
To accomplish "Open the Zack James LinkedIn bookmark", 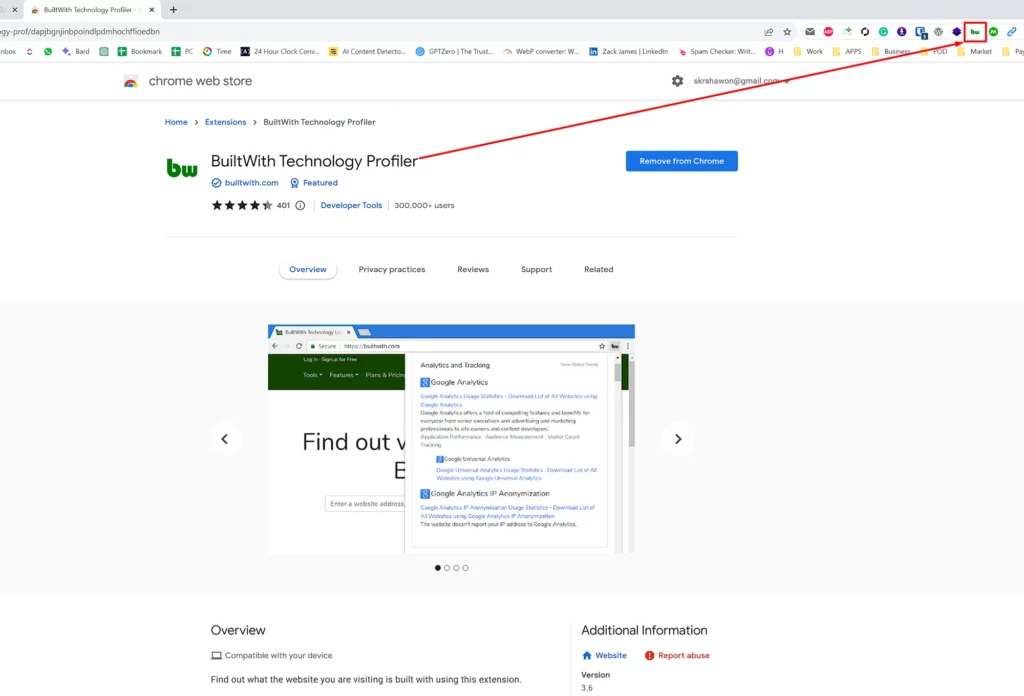I will 628,51.
